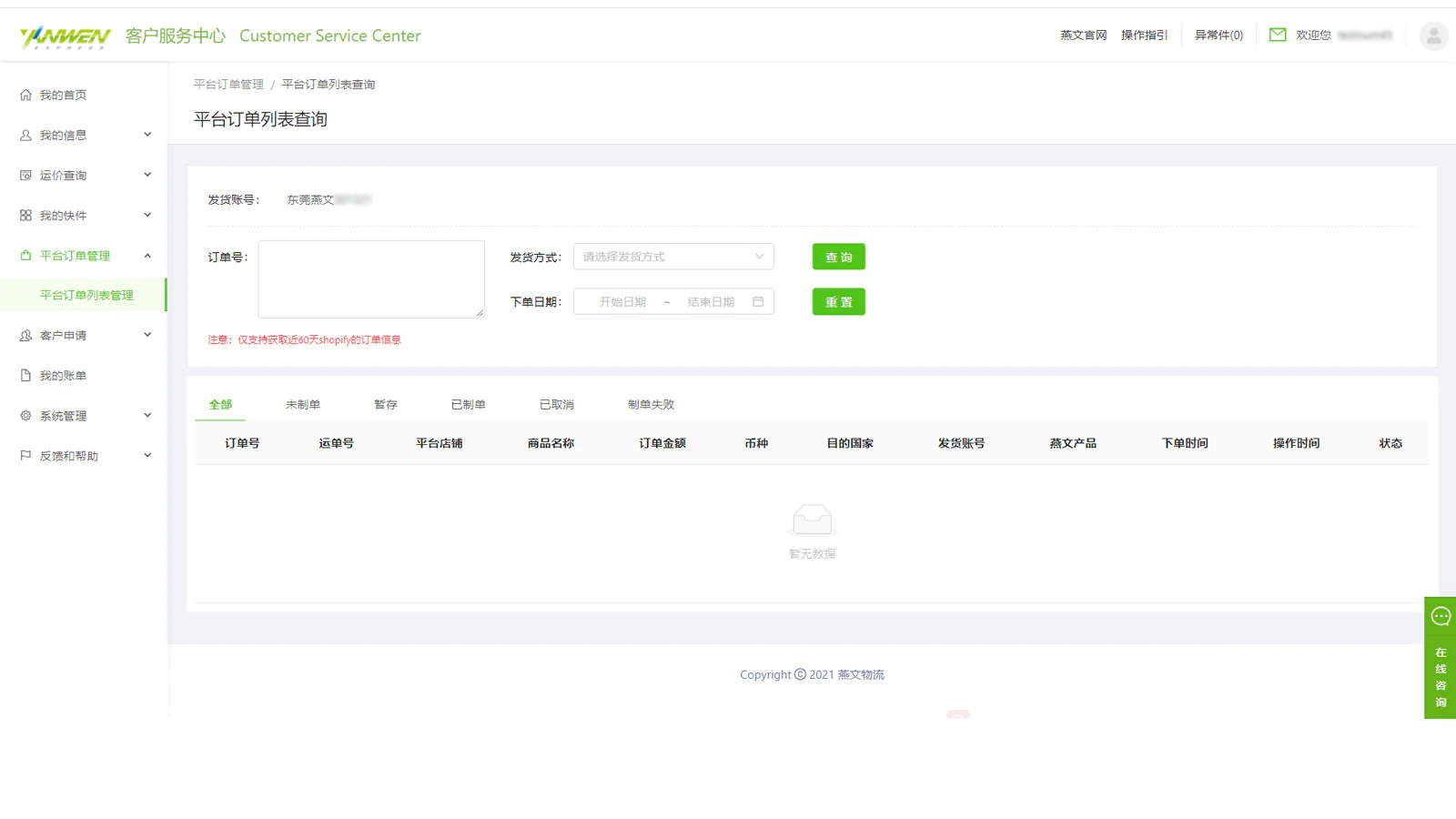The width and height of the screenshot is (1456, 819).
Task: Switch to the 未制单 tab
Action: click(x=303, y=405)
